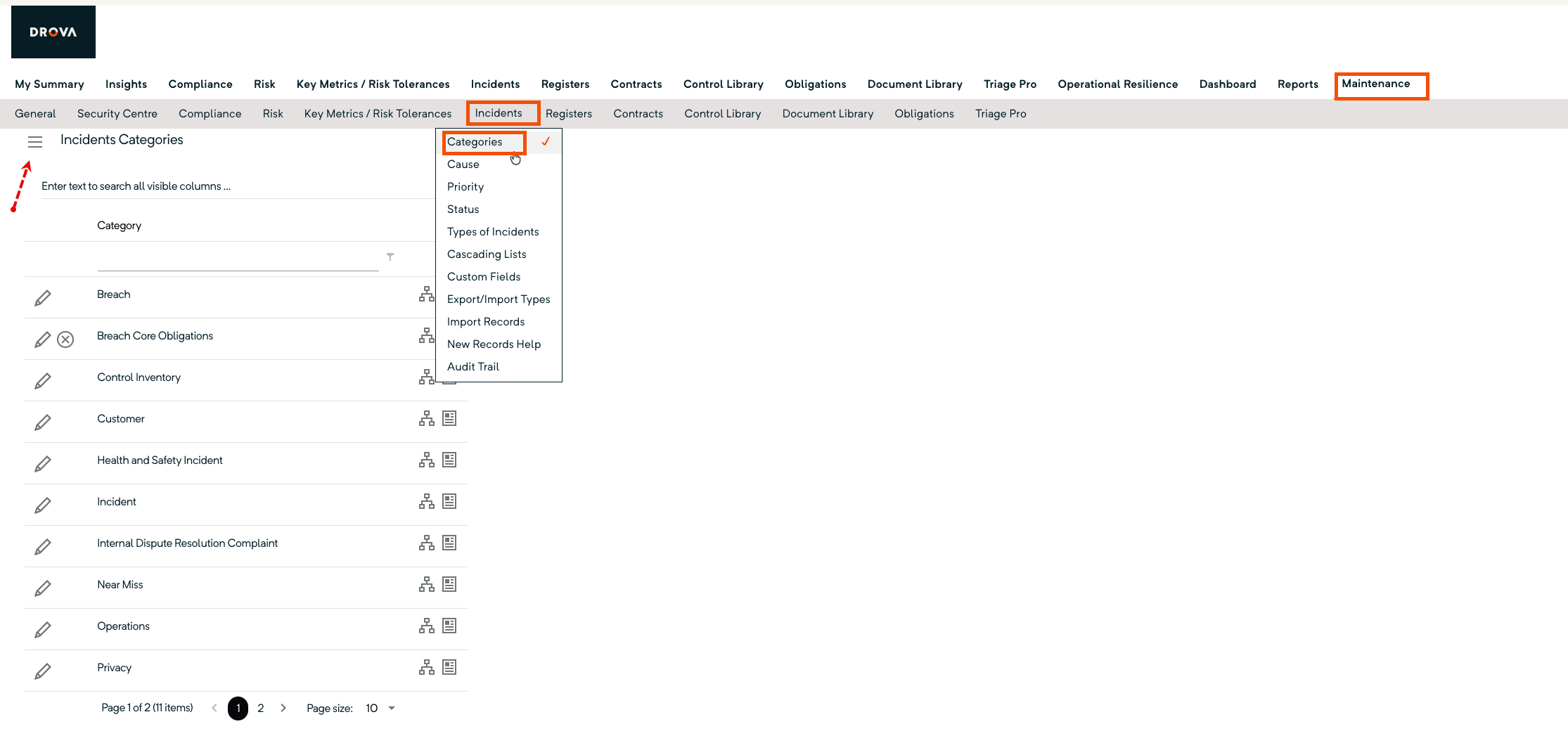
Task: Open hierarchy icon for Privacy row
Action: (x=427, y=667)
